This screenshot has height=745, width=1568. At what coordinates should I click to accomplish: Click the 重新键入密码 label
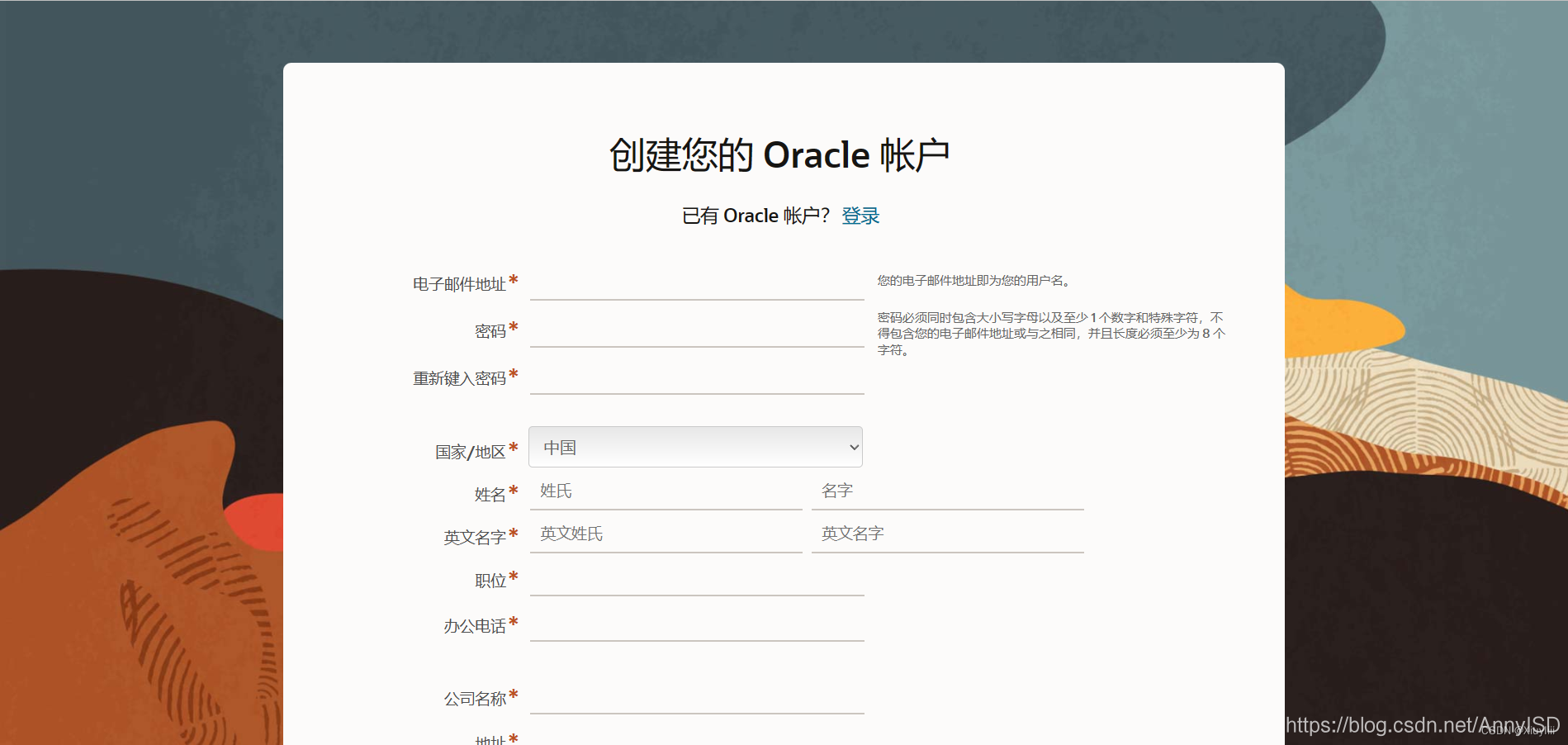[x=459, y=378]
